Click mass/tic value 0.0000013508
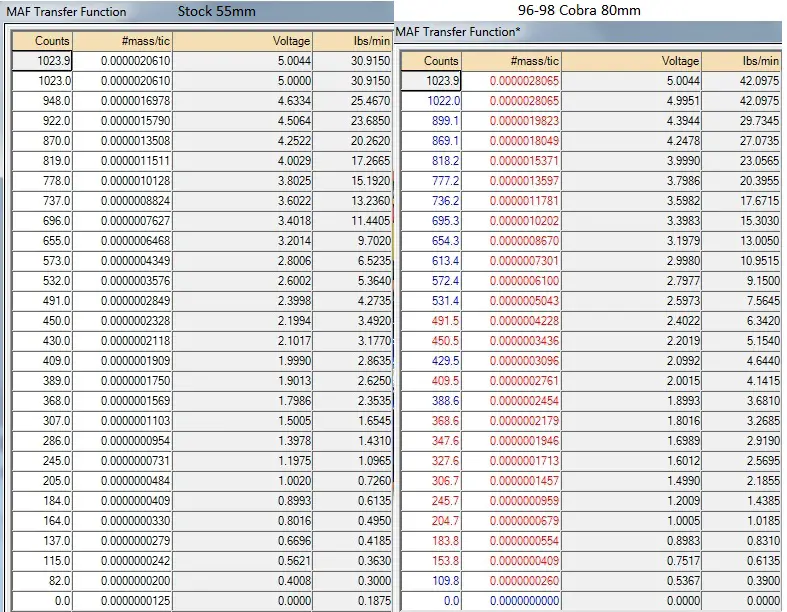Screen dimensions: 787x612 coord(122,141)
